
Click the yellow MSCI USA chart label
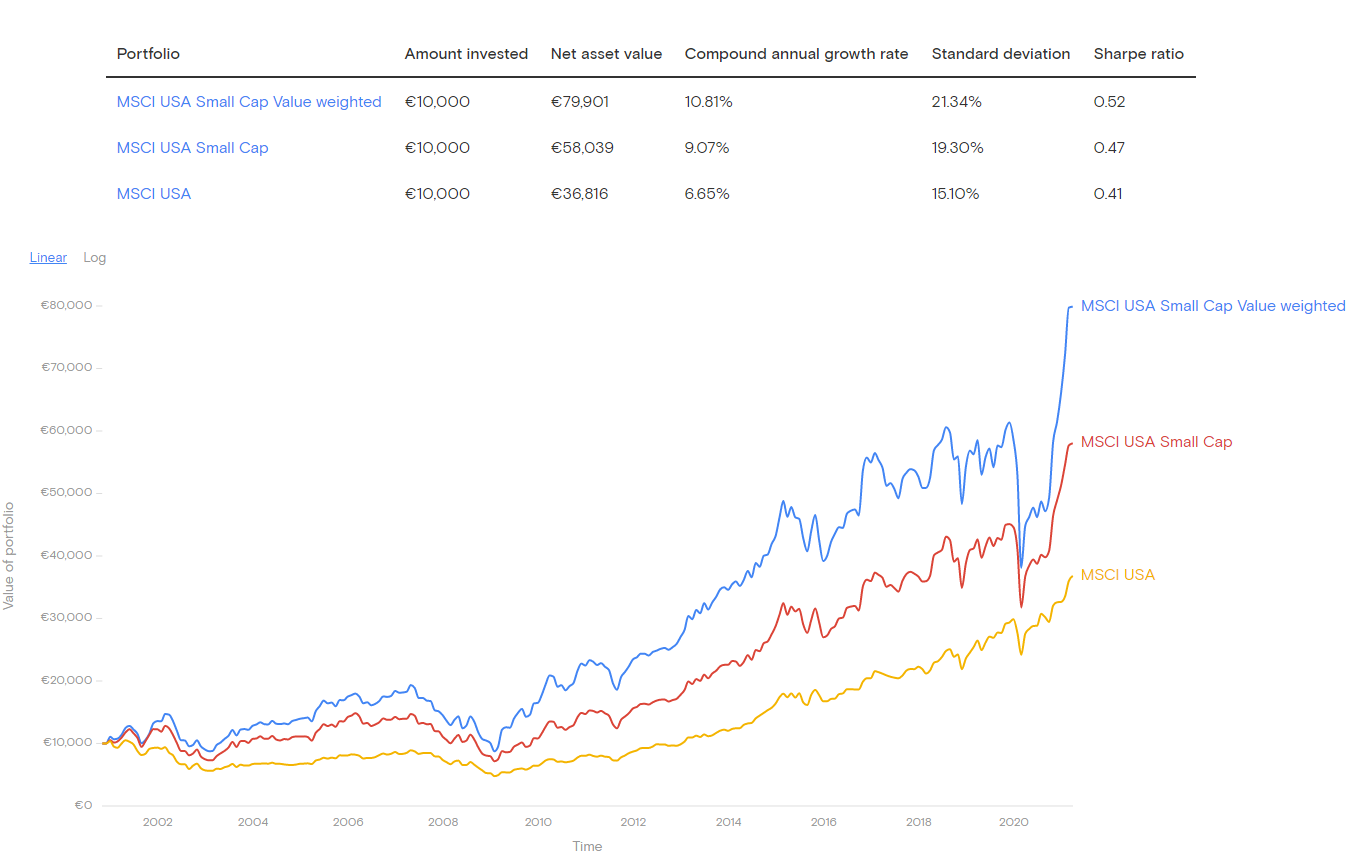pos(1117,575)
